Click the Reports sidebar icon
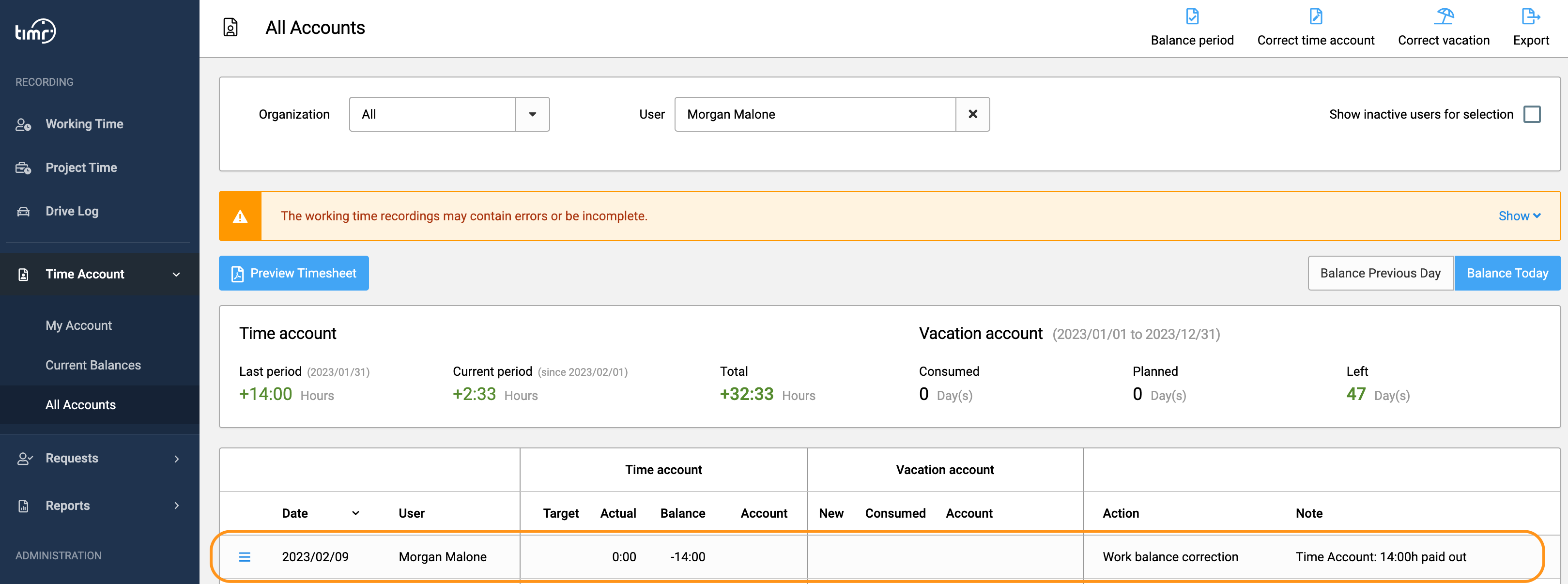The height and width of the screenshot is (584, 1568). pyautogui.click(x=23, y=506)
